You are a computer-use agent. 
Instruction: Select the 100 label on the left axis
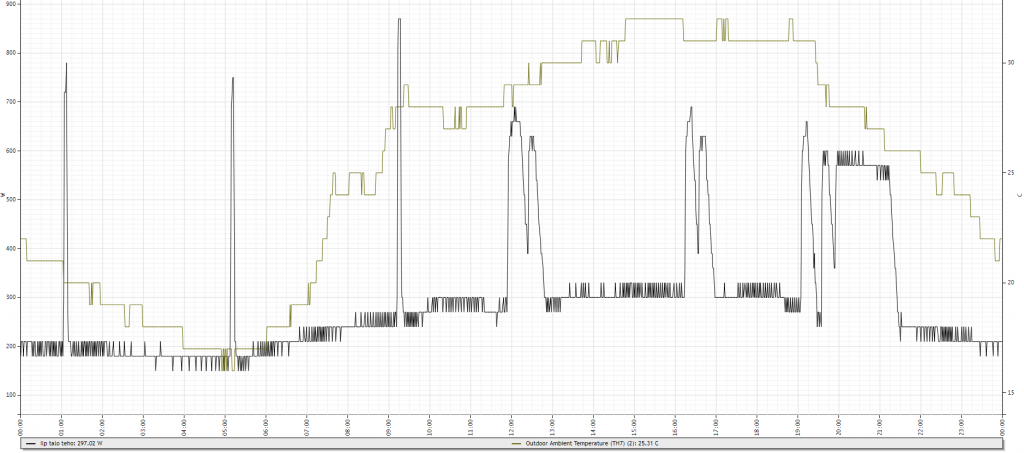pos(10,396)
